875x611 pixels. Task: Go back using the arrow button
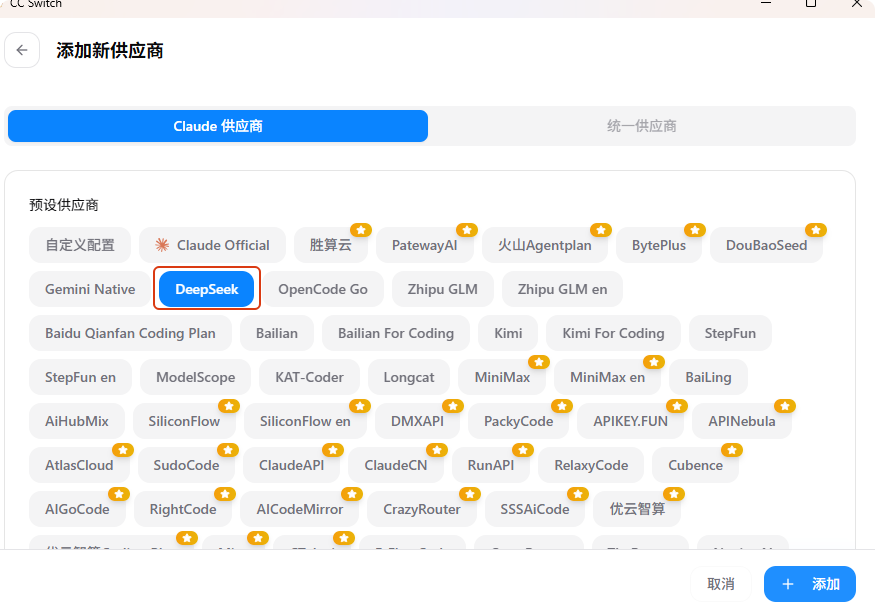[x=22, y=50]
